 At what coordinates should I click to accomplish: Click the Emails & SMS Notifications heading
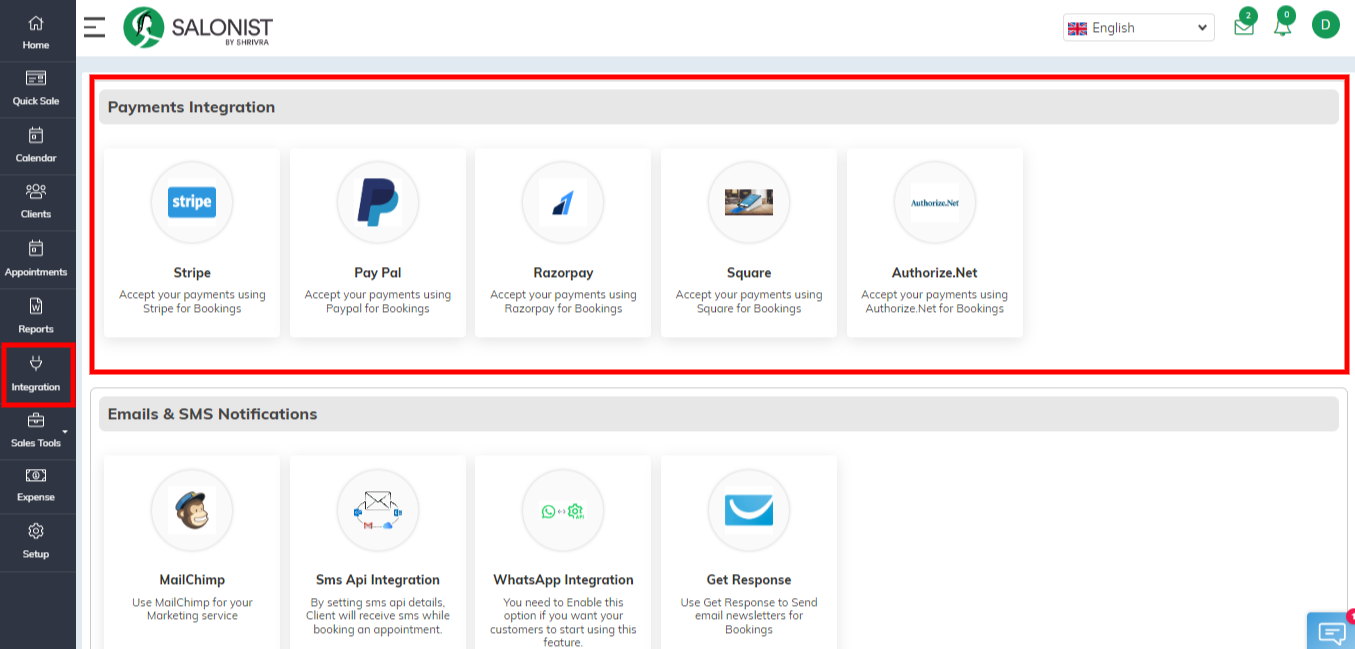(x=212, y=414)
